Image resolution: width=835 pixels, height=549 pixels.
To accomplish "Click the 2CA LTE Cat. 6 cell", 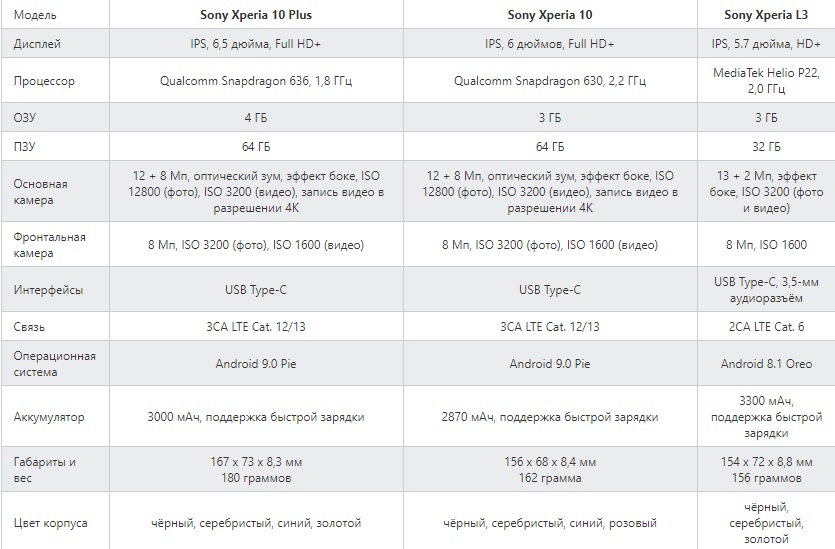I will coord(765,327).
